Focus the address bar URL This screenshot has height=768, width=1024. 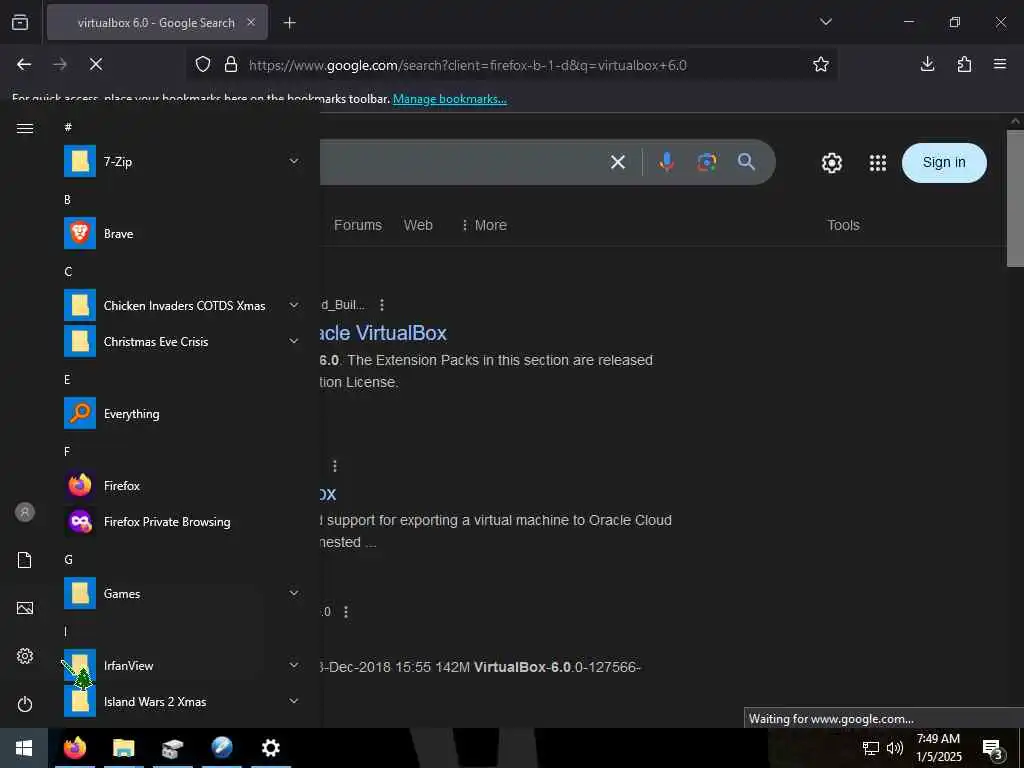point(468,65)
